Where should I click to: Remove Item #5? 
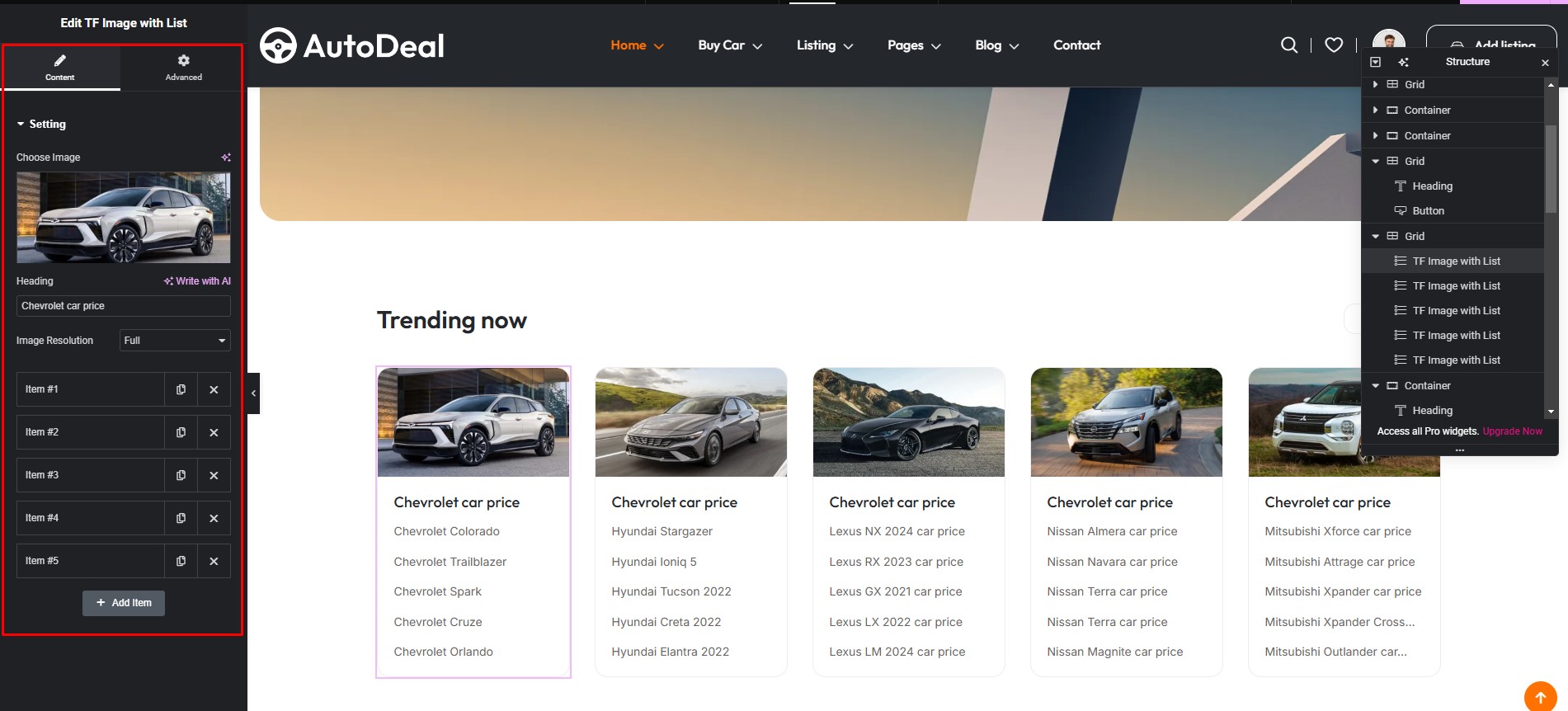[214, 561]
